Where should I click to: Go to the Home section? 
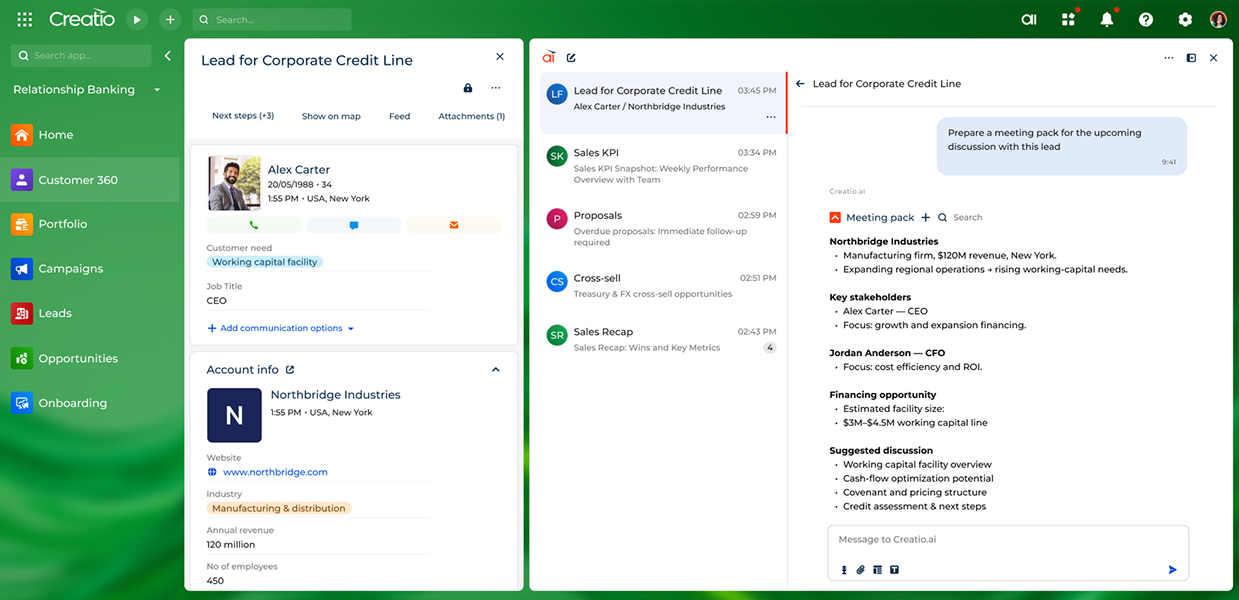(90, 135)
